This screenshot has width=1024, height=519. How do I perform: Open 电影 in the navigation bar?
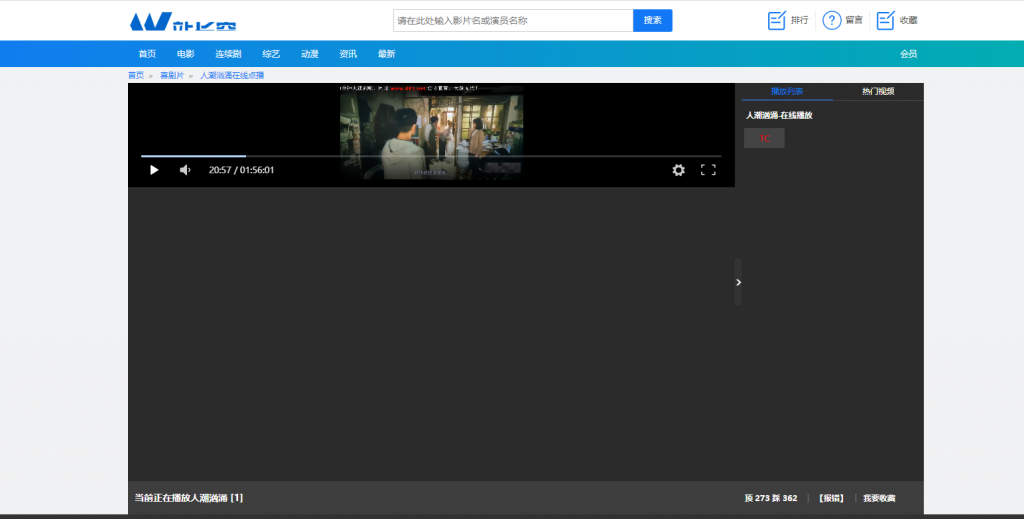186,54
